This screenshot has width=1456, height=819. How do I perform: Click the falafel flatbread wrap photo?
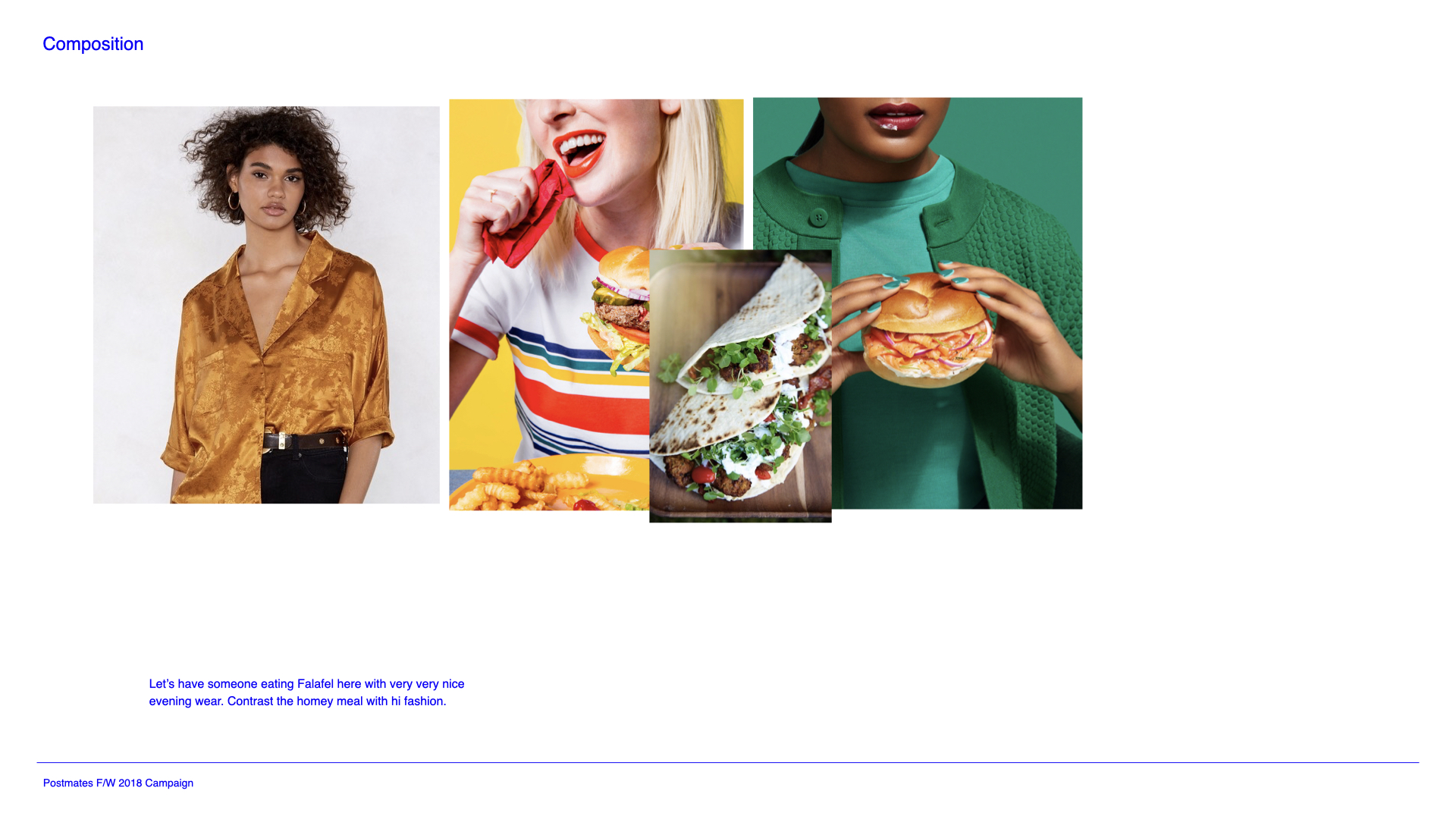(x=740, y=386)
